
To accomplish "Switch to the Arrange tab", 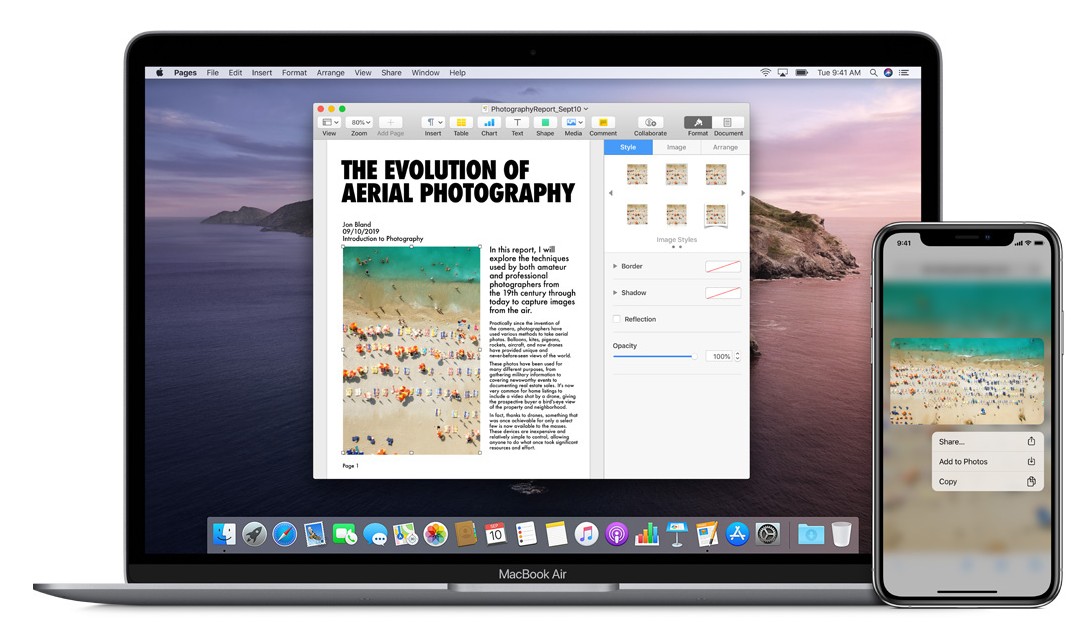I will 725,147.
